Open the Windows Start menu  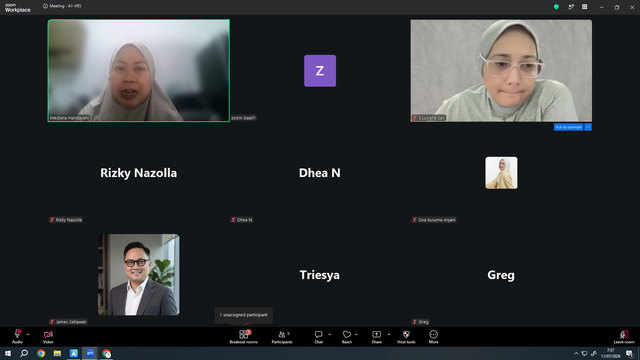click(8, 353)
